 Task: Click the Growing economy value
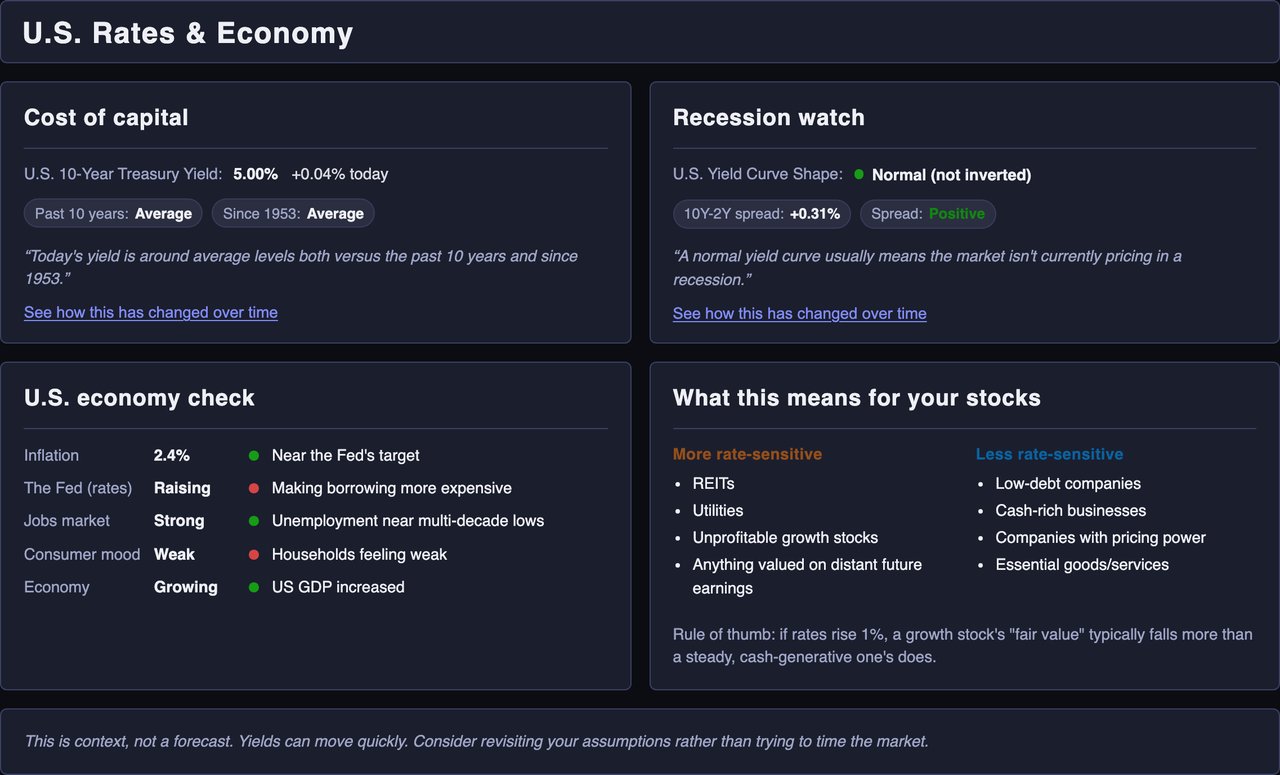tap(186, 587)
